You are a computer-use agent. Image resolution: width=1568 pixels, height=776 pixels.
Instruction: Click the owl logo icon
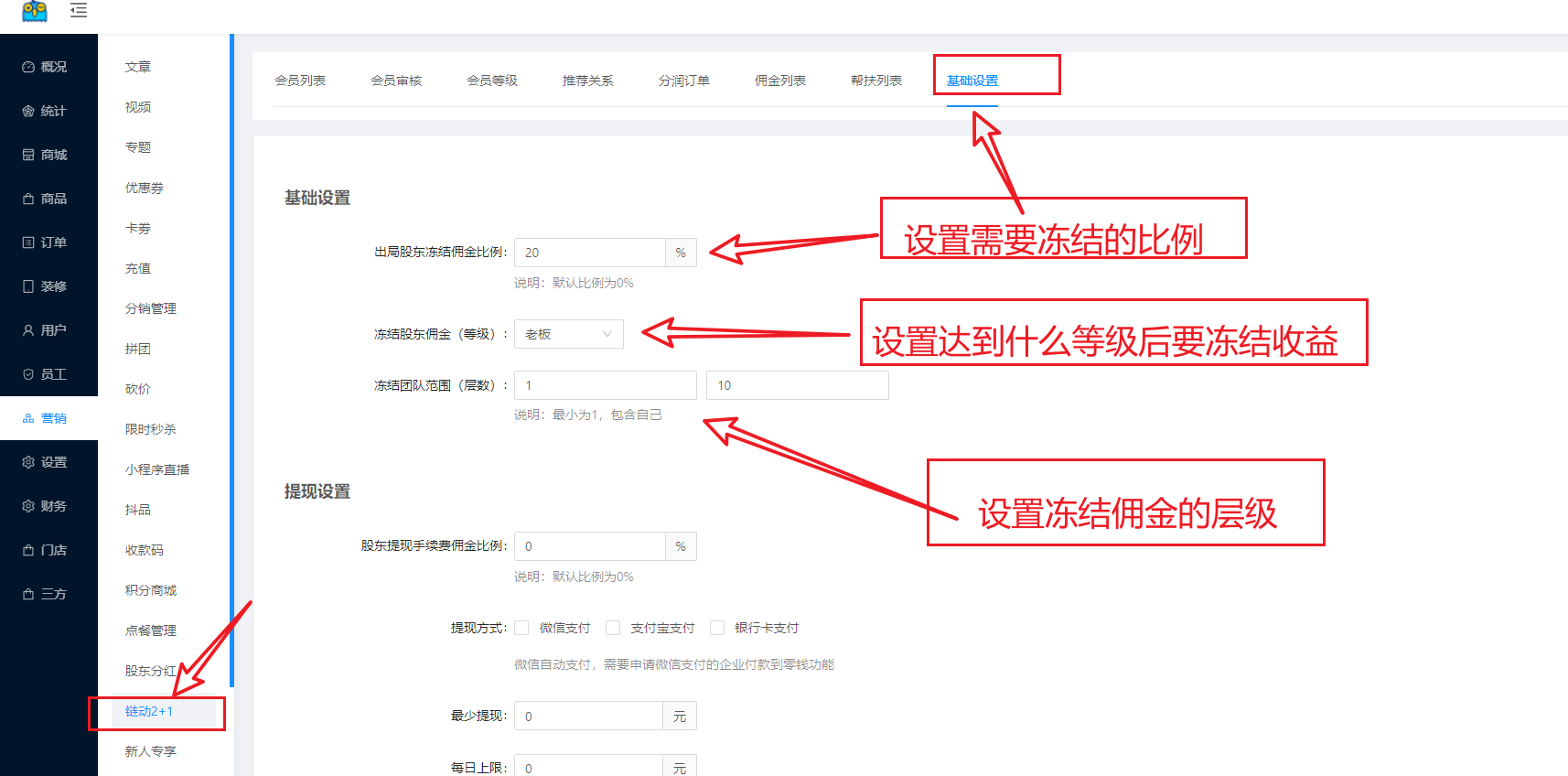35,11
